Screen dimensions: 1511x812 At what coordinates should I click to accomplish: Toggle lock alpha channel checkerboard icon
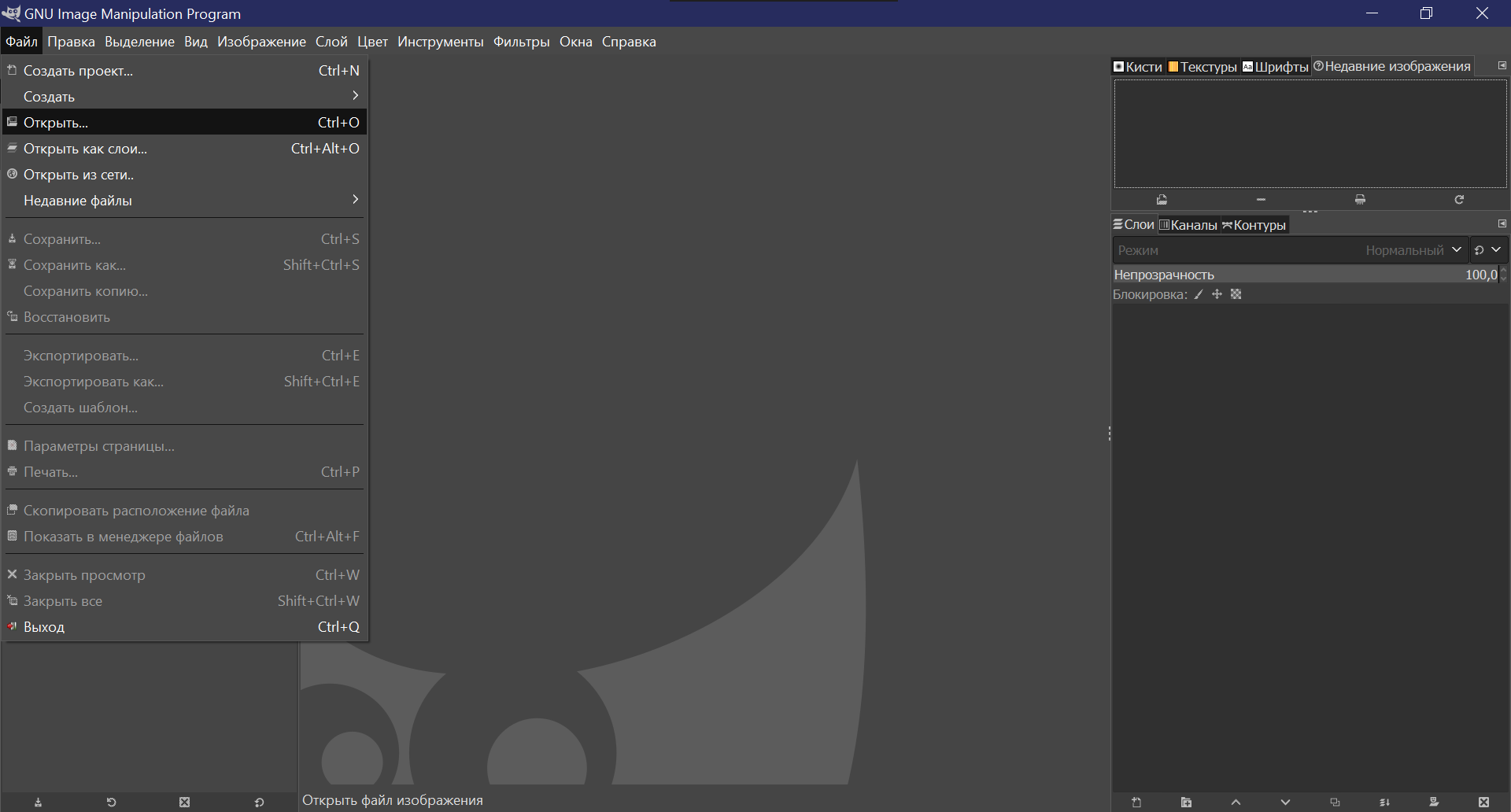click(1236, 294)
